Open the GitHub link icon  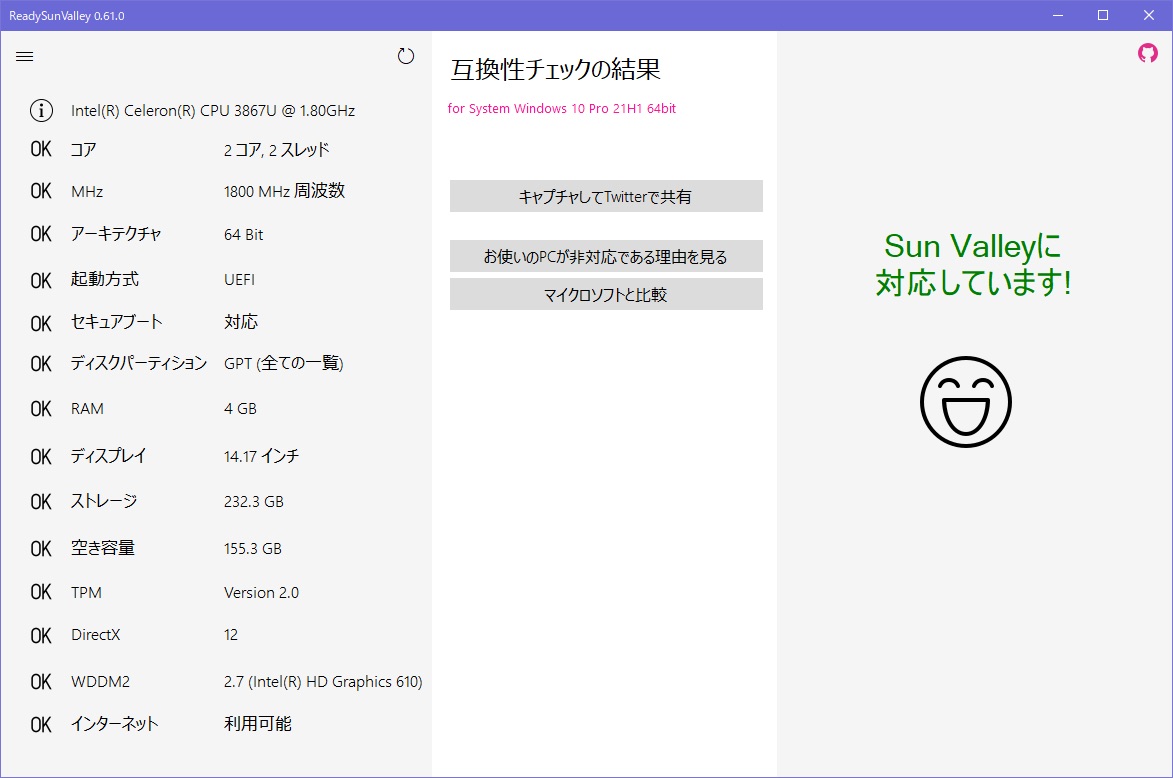(x=1148, y=53)
